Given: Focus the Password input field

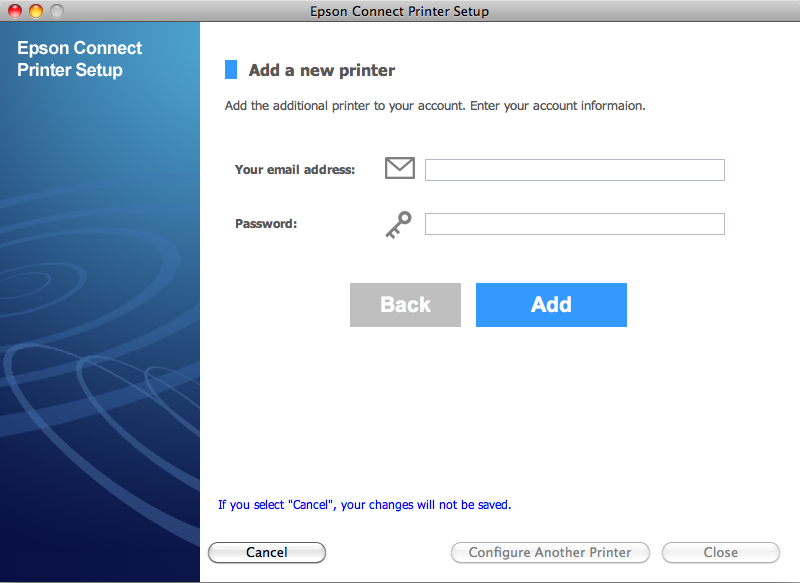Looking at the screenshot, I should click(574, 224).
